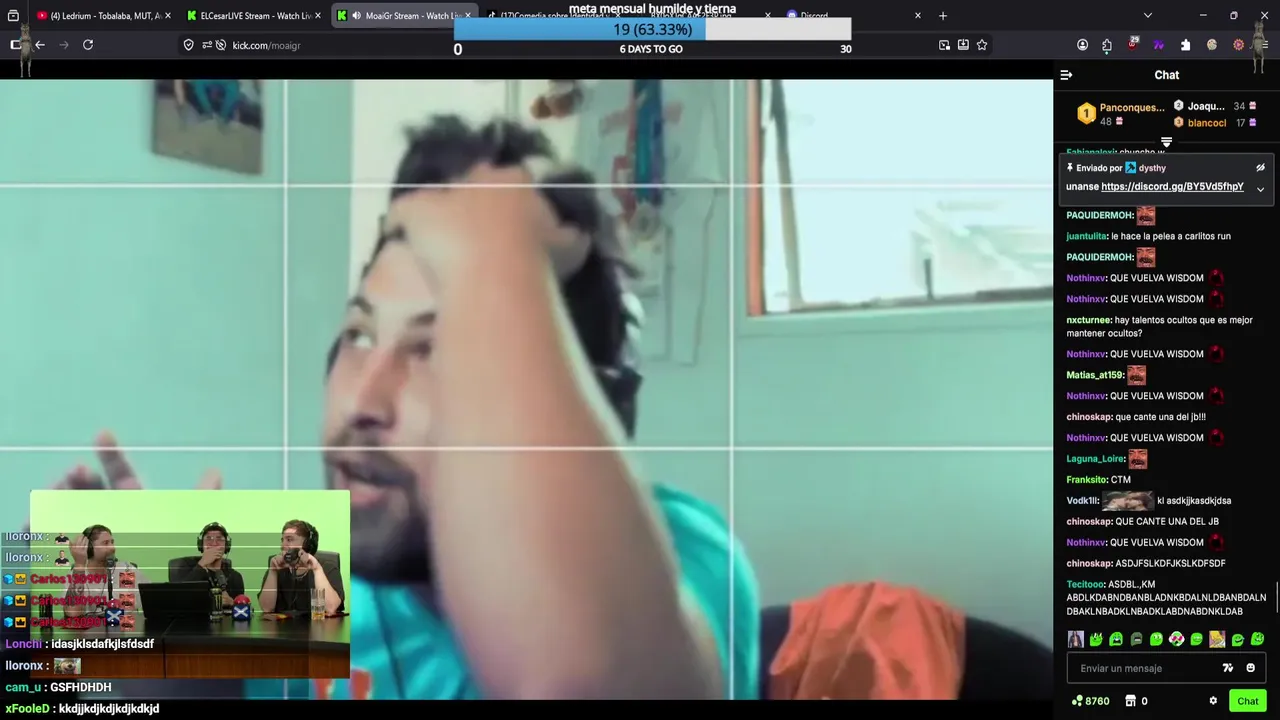The height and width of the screenshot is (720, 1280).
Task: Open the channel points balance 8760
Action: [x=1090, y=701]
